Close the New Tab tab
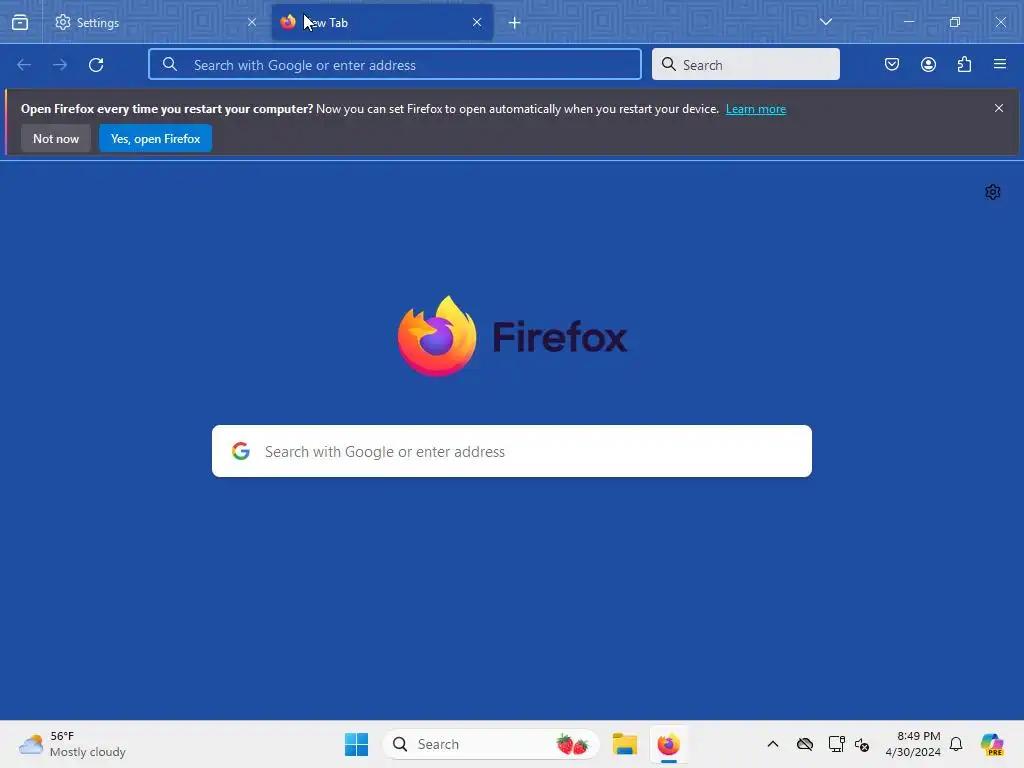The image size is (1024, 768). click(x=477, y=22)
